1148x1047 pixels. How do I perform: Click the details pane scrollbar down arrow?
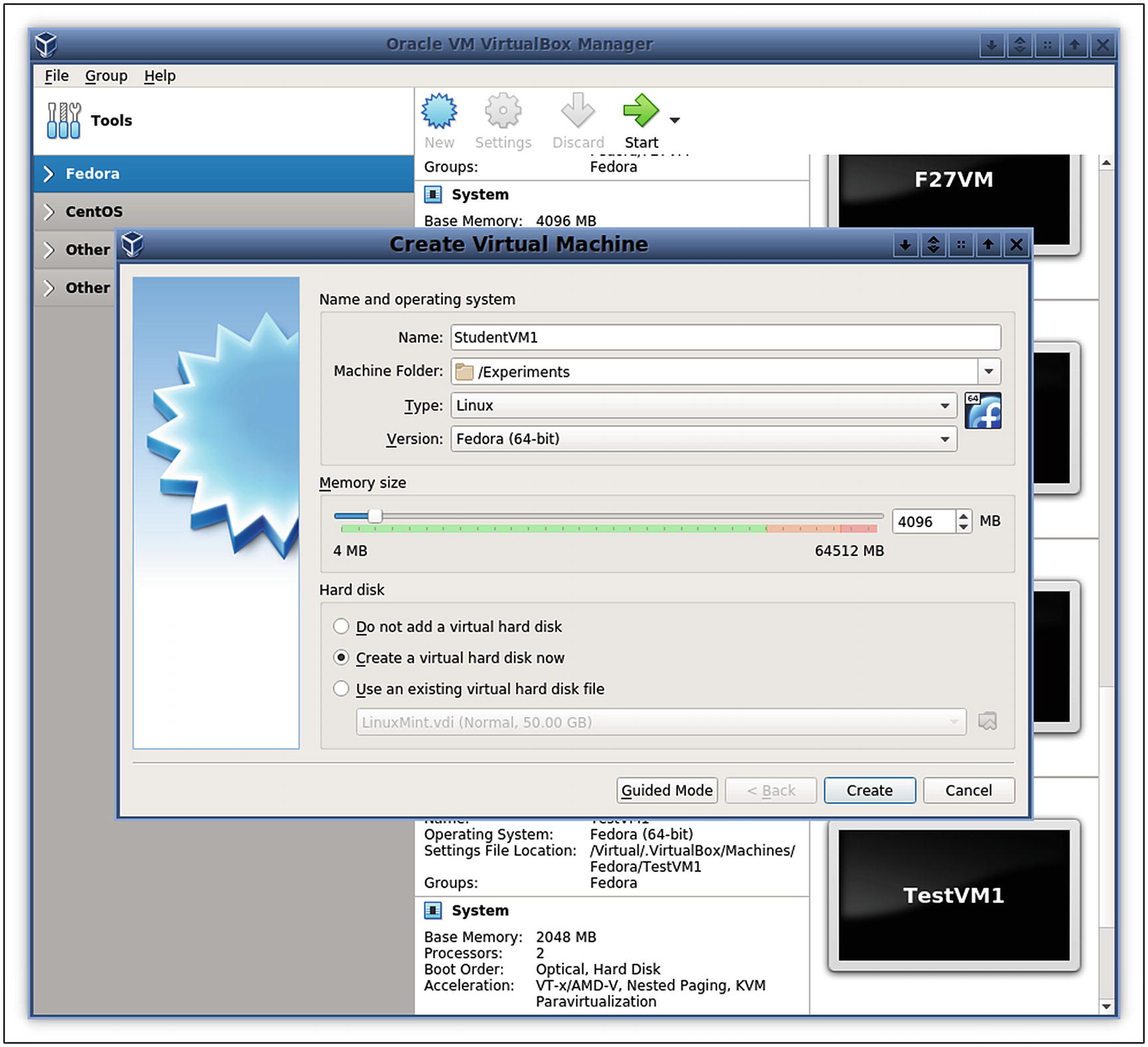1106,1006
